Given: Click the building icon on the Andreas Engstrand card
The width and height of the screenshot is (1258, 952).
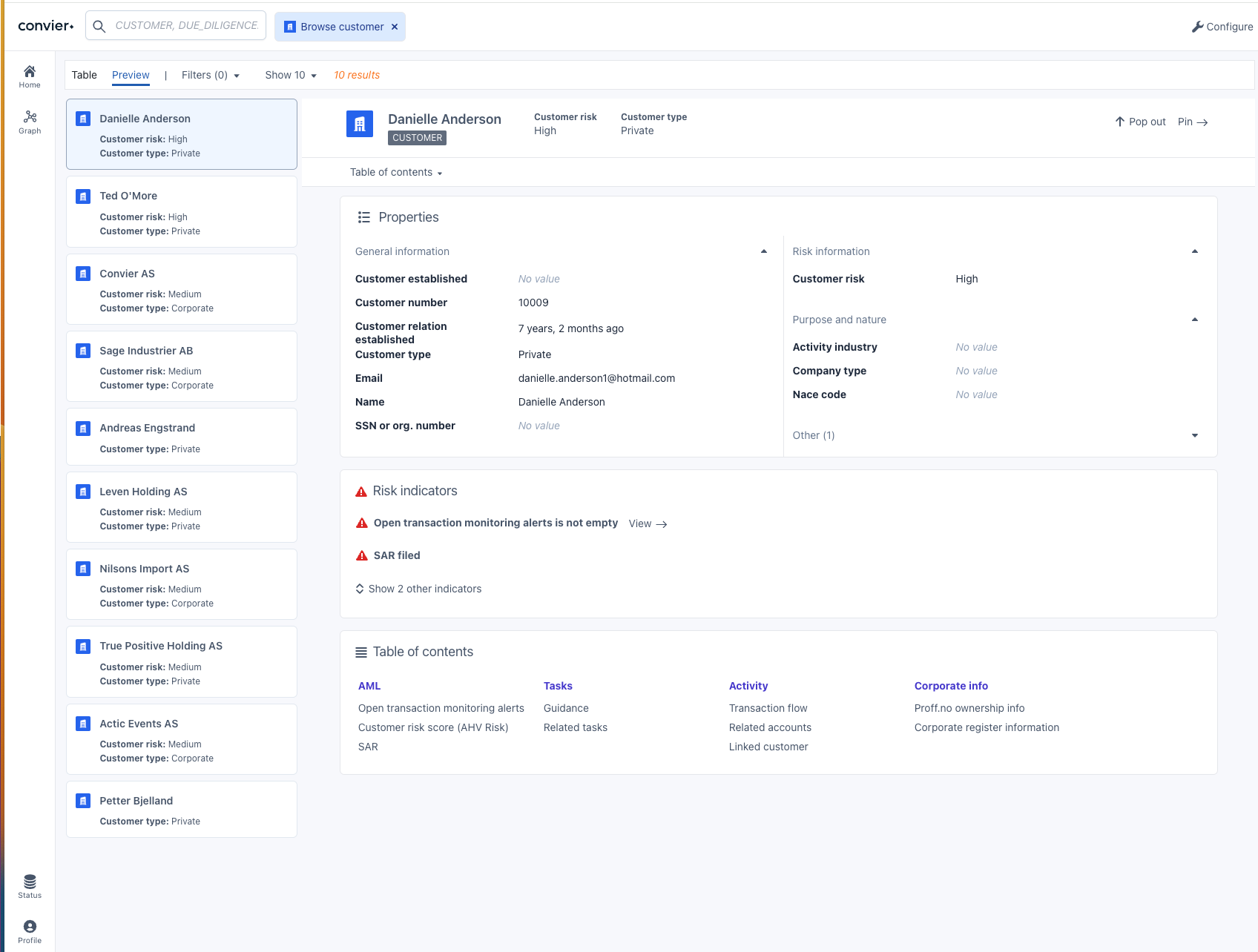Looking at the screenshot, I should point(83,429).
